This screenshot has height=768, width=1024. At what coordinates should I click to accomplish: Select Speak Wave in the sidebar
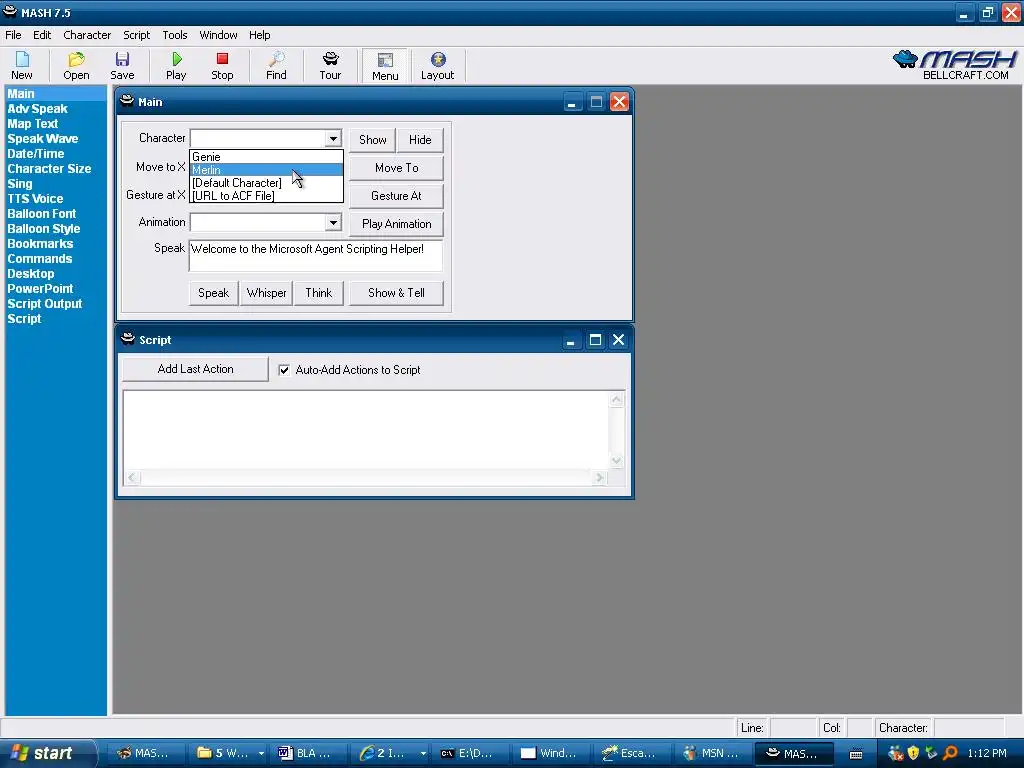(x=42, y=139)
